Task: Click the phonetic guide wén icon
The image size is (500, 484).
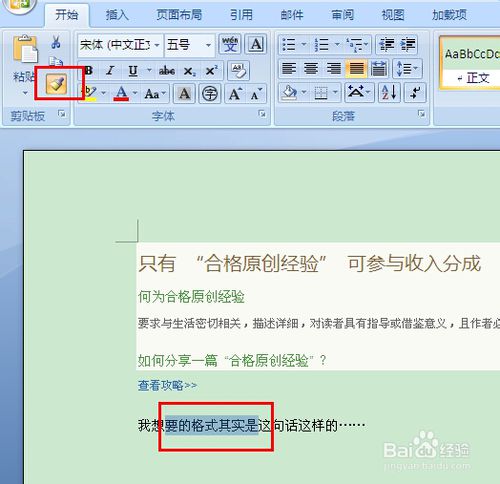Action: pyautogui.click(x=230, y=44)
